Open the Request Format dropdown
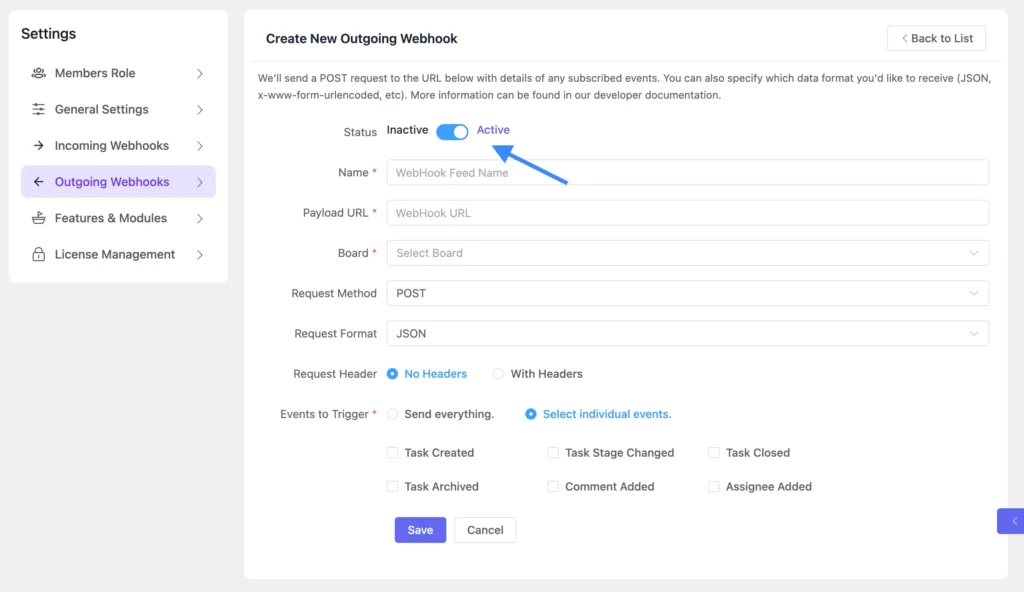This screenshot has width=1024, height=592. [687, 333]
